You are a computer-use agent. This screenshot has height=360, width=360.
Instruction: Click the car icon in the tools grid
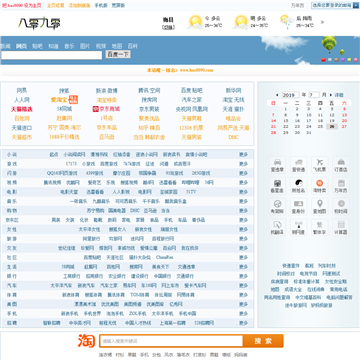click(x=277, y=162)
